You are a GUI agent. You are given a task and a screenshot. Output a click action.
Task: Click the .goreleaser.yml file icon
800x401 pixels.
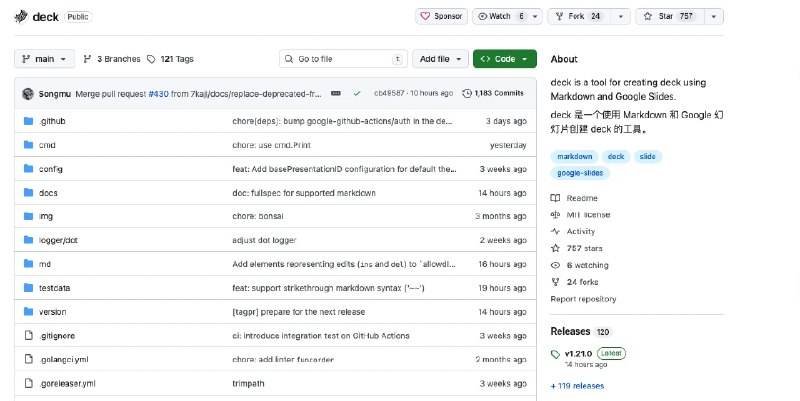coord(29,383)
